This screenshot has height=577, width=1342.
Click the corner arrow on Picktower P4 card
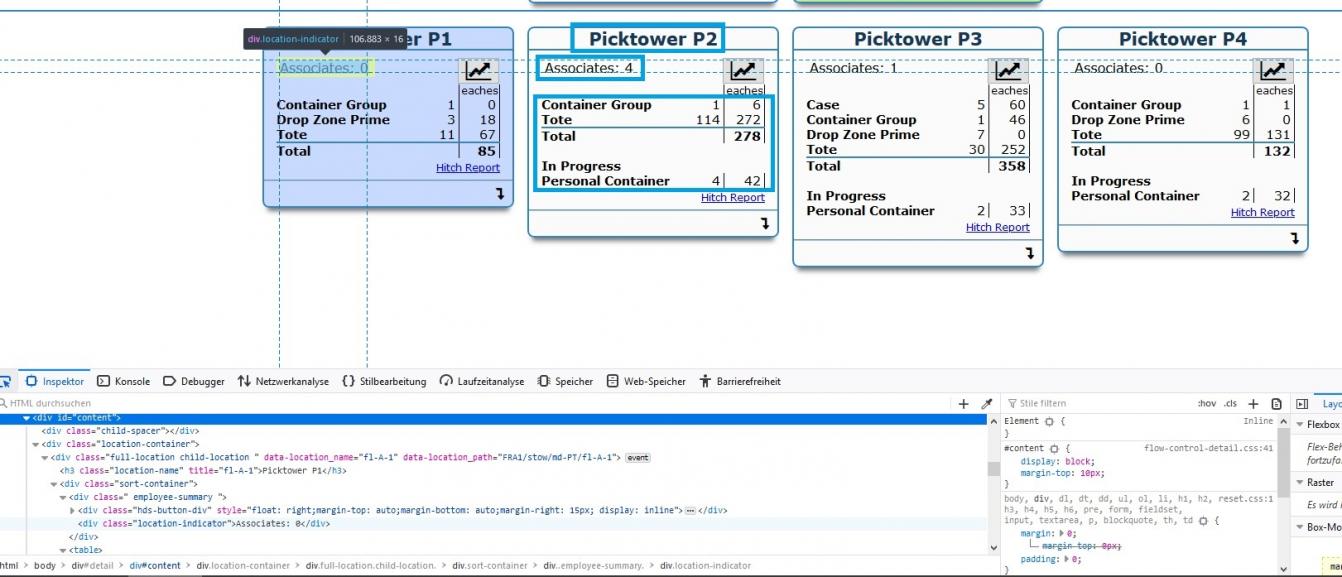(x=1294, y=239)
